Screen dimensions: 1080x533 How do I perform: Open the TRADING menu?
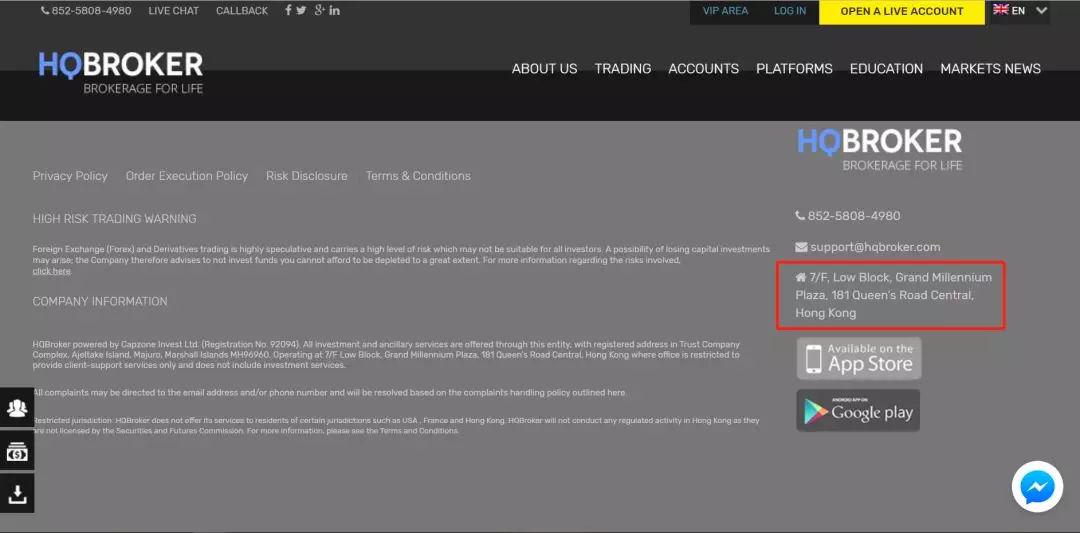click(623, 69)
